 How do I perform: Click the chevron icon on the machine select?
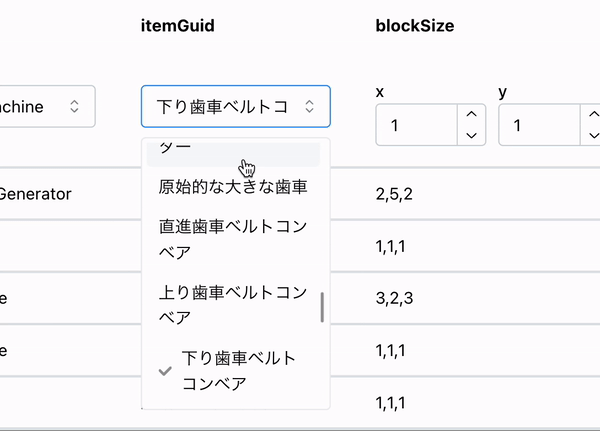(x=74, y=106)
